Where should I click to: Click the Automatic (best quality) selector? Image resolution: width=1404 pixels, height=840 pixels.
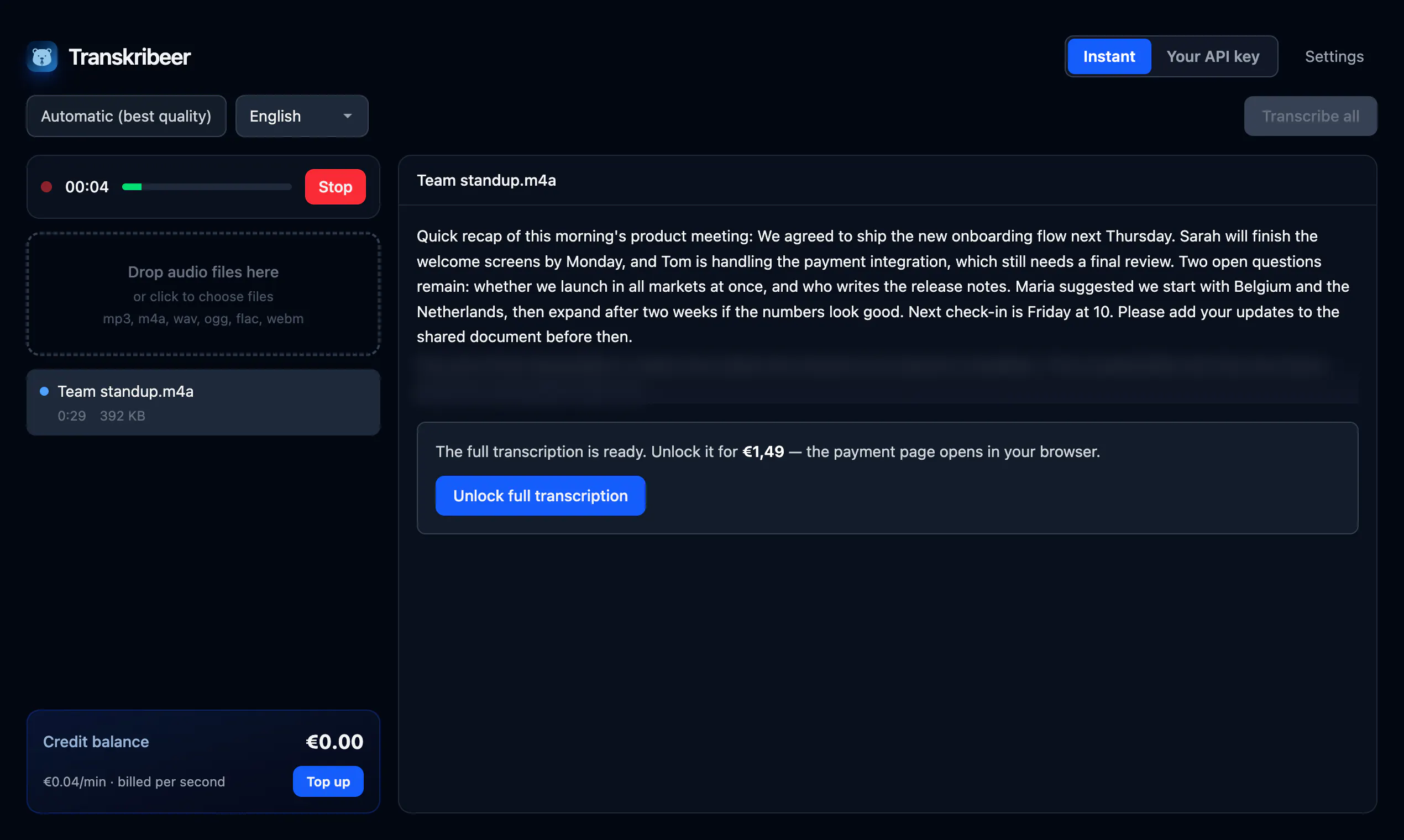126,116
